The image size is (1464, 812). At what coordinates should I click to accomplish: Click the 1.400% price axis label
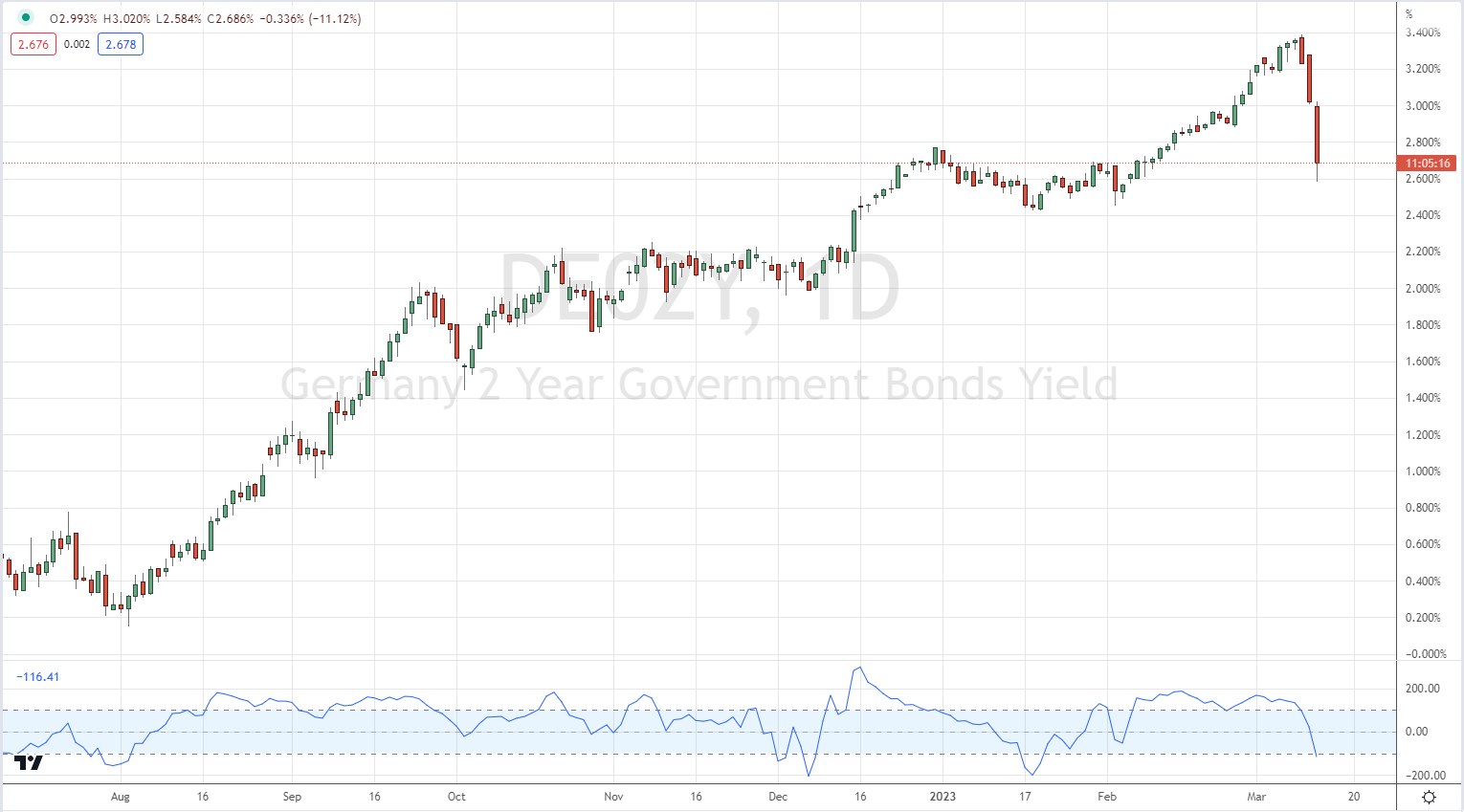pos(1423,398)
